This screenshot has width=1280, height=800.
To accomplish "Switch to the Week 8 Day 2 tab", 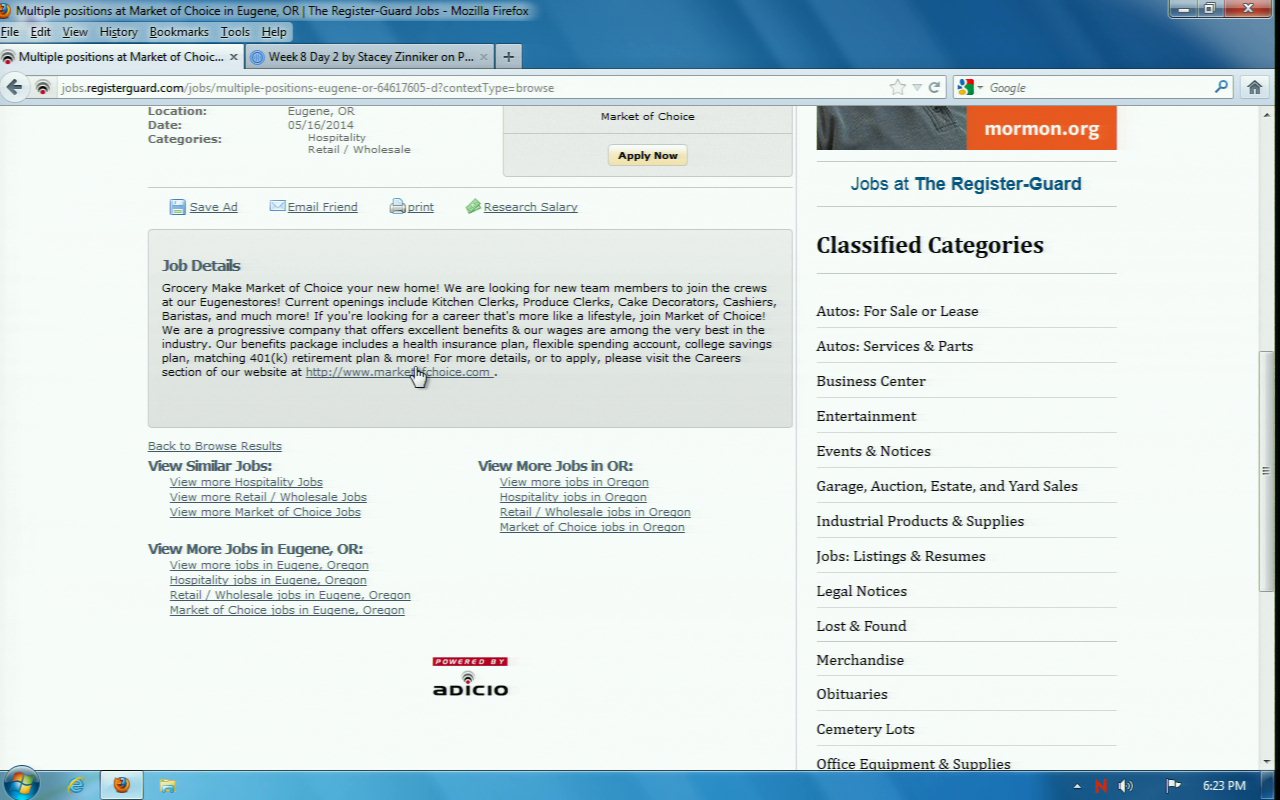I will click(366, 57).
